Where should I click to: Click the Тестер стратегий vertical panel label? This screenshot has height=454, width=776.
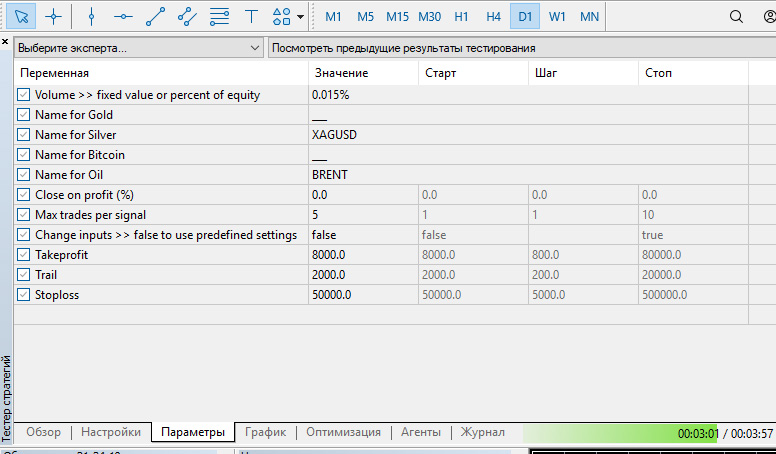tap(6, 399)
